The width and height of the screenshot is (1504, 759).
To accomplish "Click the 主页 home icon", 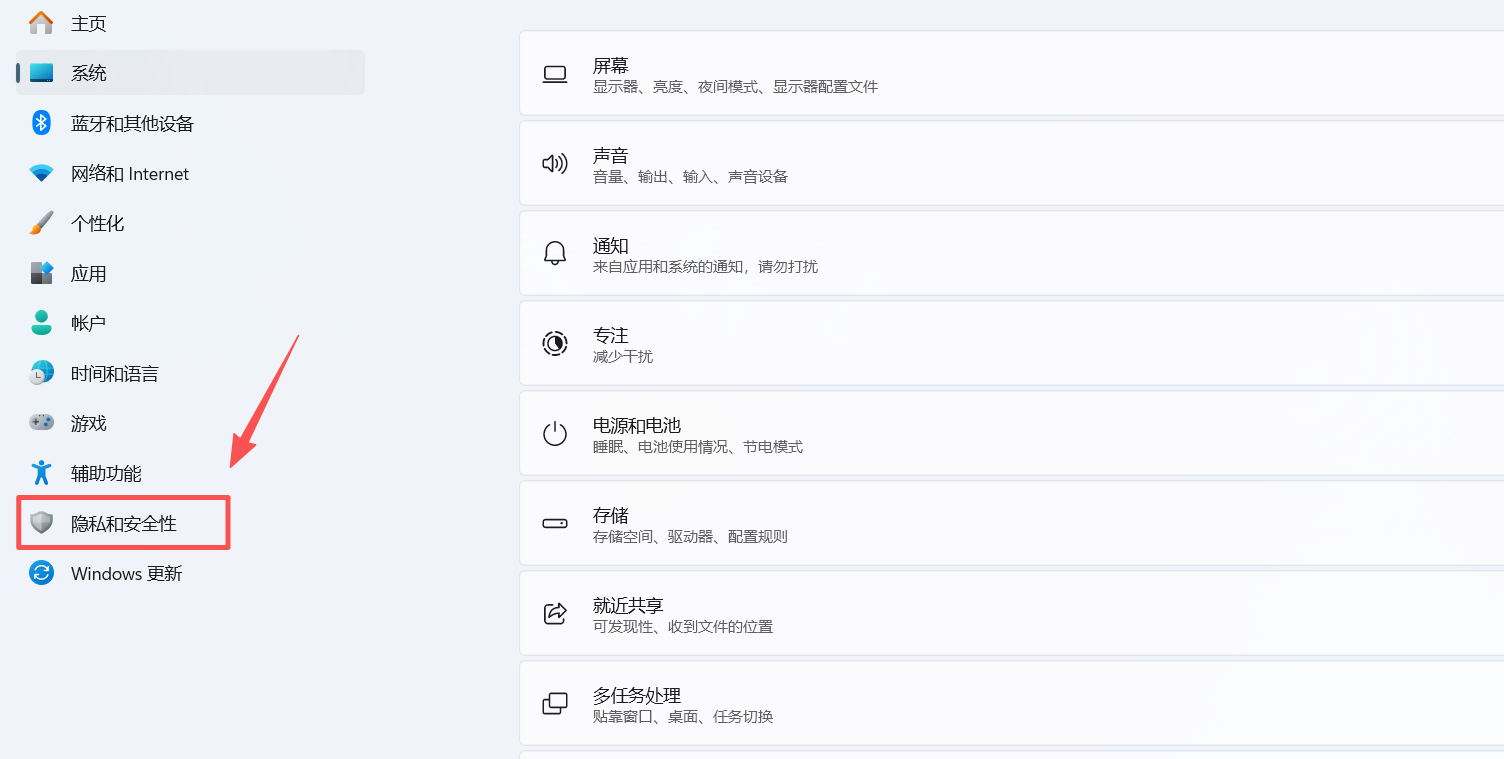I will [41, 22].
